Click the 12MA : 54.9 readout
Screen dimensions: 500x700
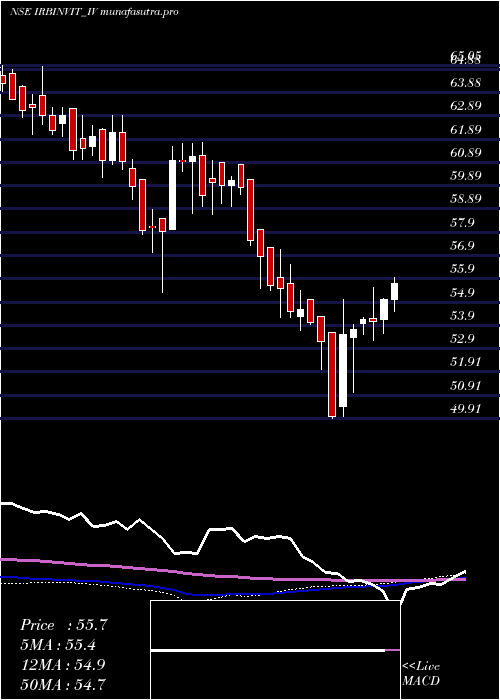coord(63,665)
